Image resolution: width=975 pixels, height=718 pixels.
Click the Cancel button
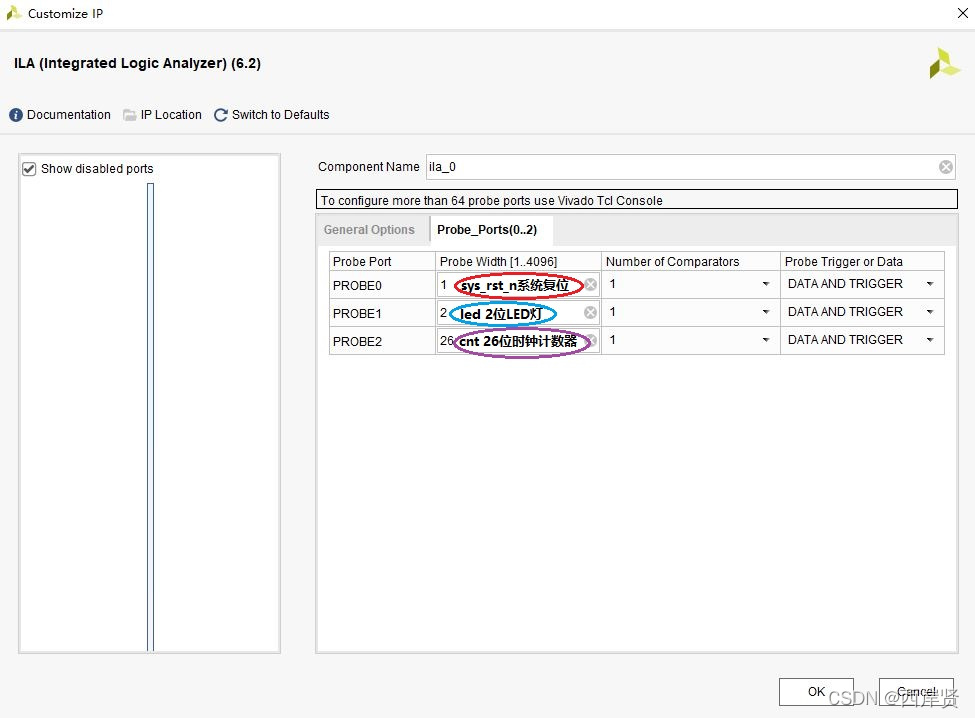(916, 691)
